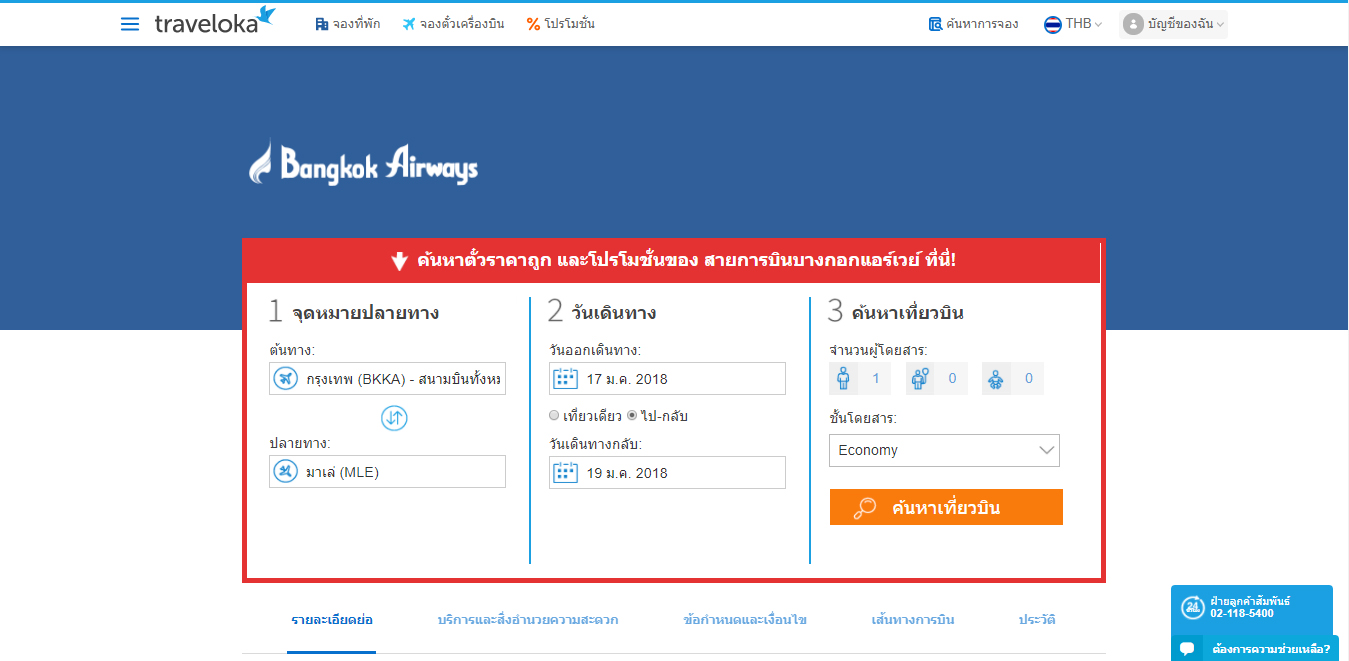The height and width of the screenshot is (661, 1349).
Task: Open the THB currency dropdown
Action: tap(1073, 24)
